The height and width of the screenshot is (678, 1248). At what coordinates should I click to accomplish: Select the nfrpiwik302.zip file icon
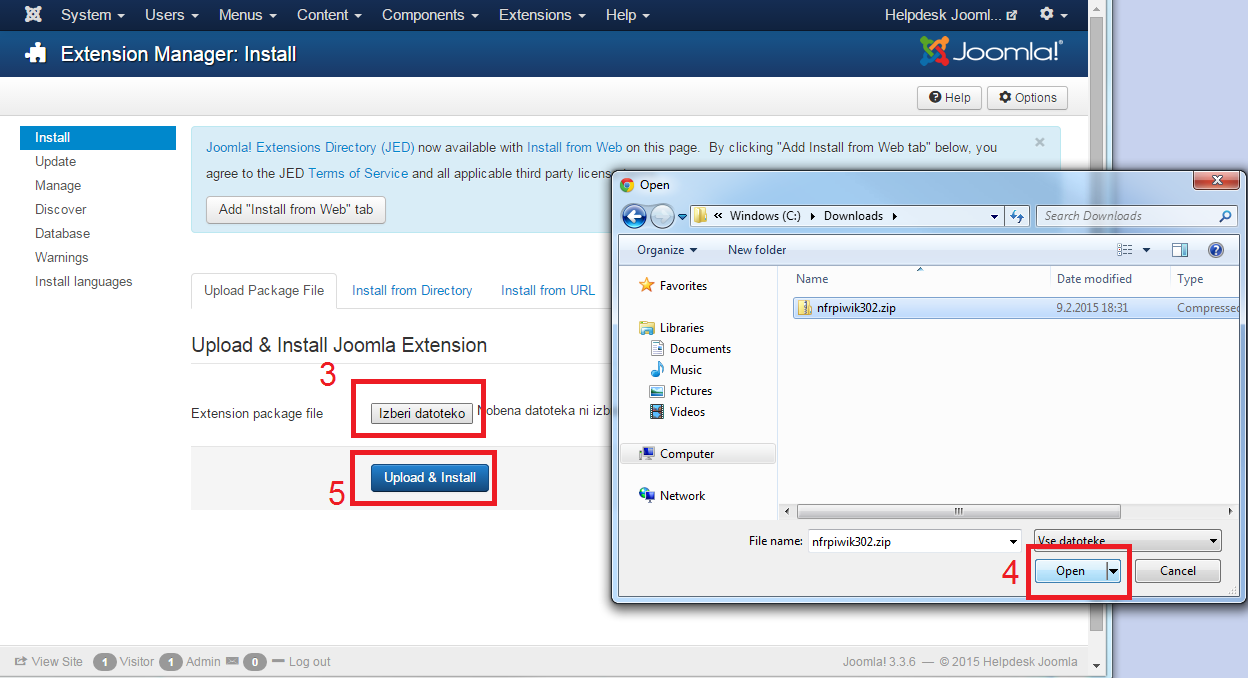click(803, 308)
